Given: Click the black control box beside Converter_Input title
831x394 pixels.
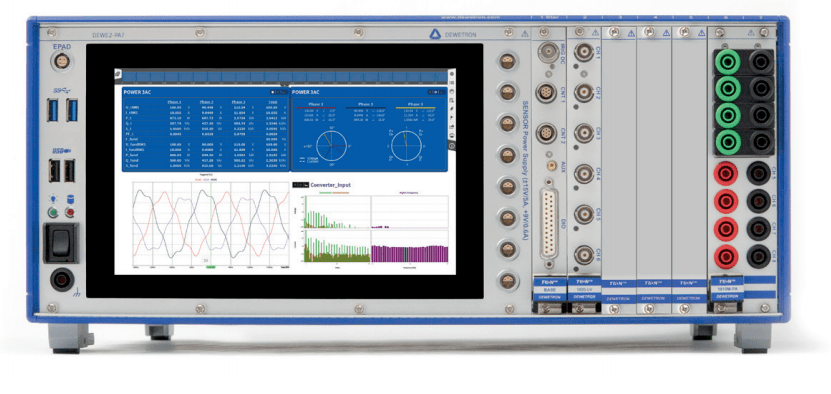Looking at the screenshot, I should pyautogui.click(x=300, y=185).
